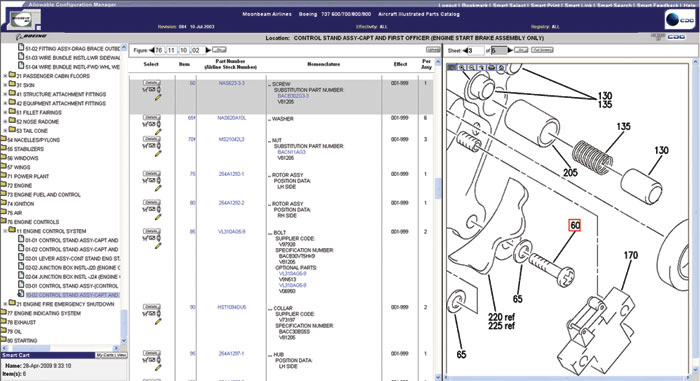This screenshot has width=700, height=381.
Task: Open part number NAS620A10L link
Action: tap(232, 118)
